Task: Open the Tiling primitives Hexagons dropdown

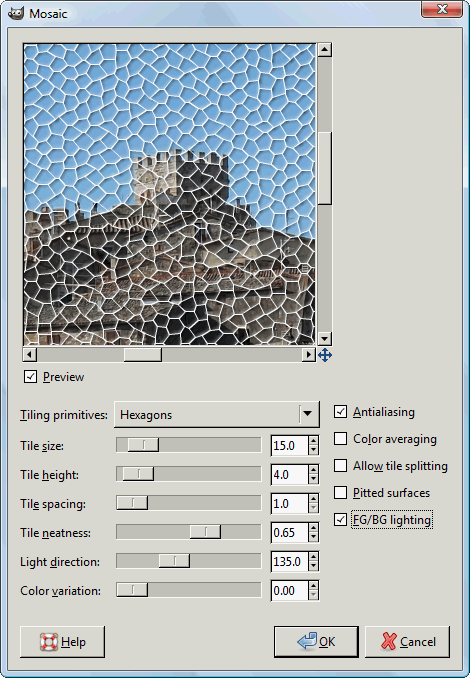Action: pyautogui.click(x=217, y=414)
